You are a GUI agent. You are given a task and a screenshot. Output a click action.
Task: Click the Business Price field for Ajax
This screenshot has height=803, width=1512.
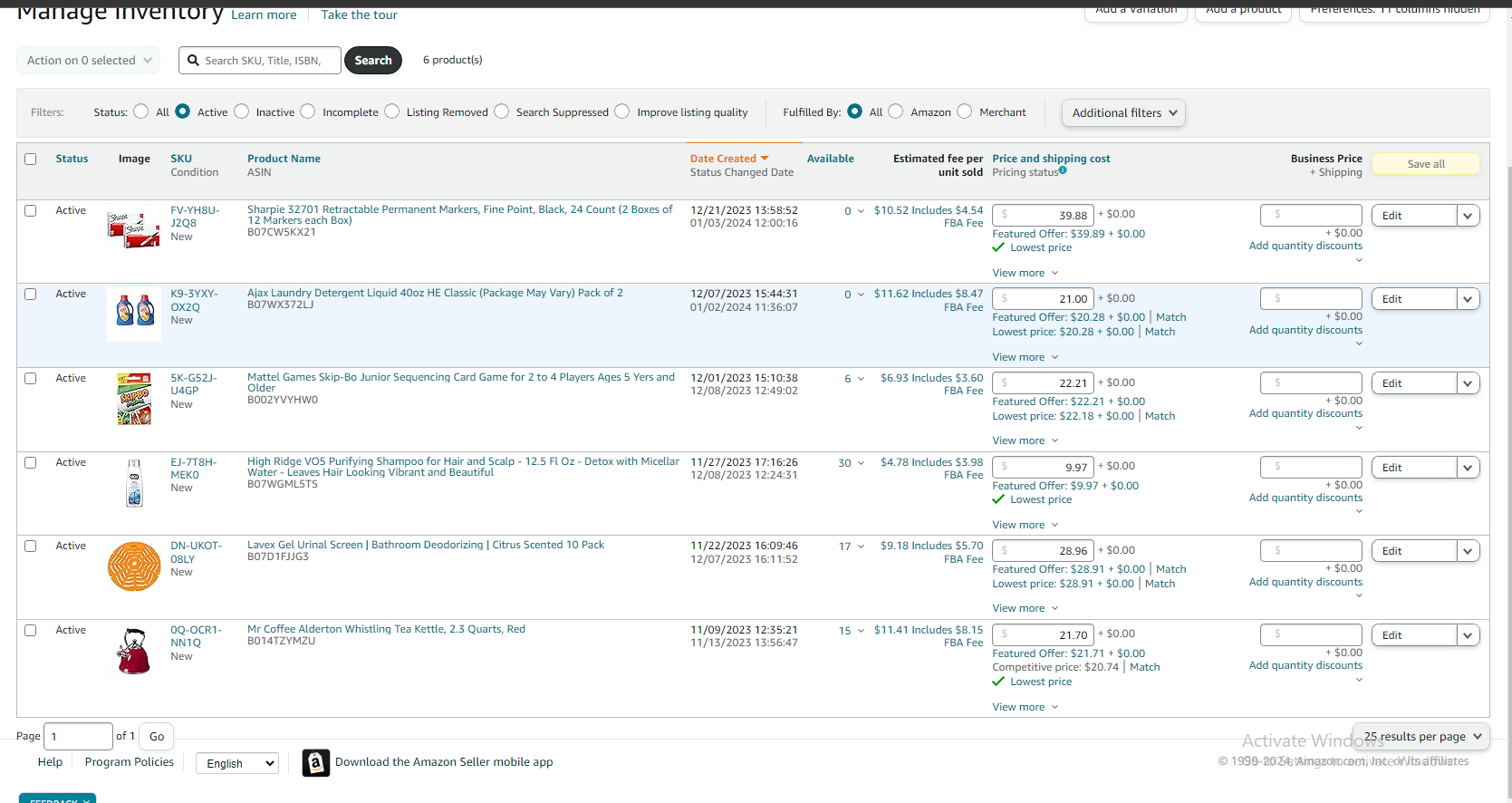[1311, 298]
